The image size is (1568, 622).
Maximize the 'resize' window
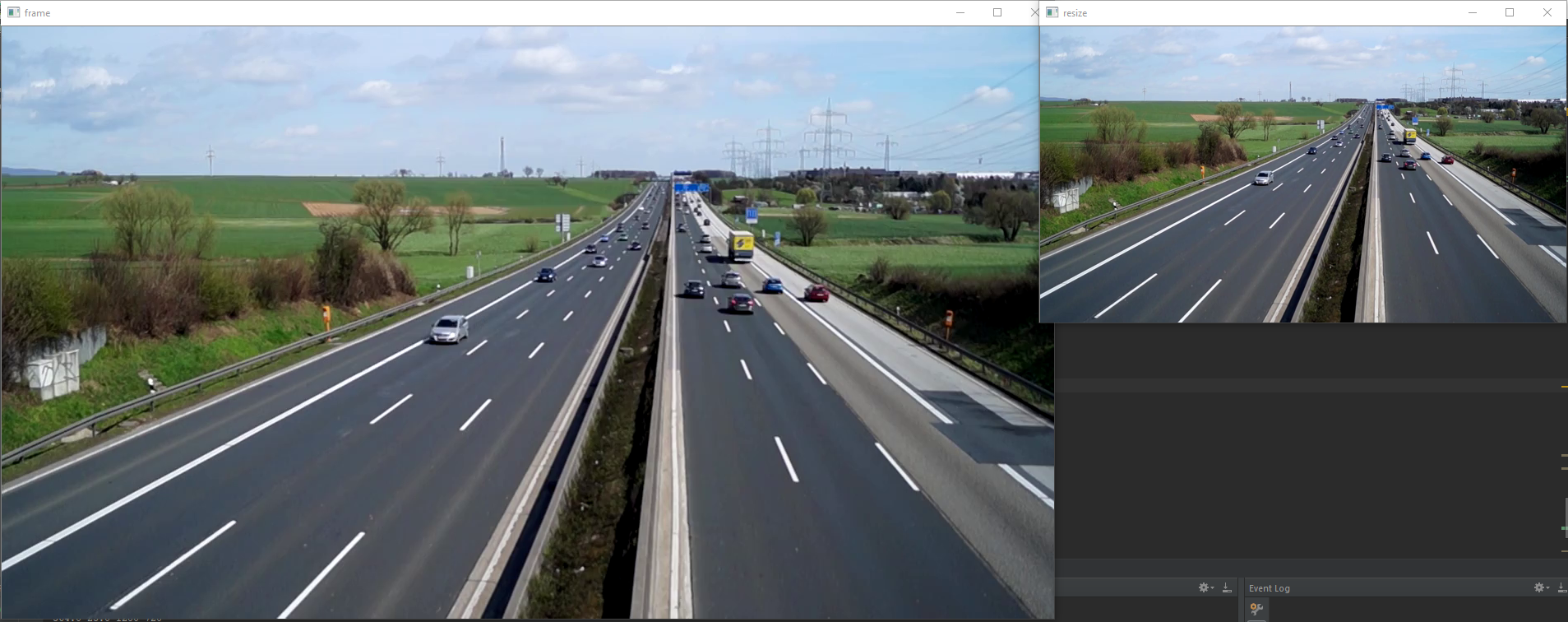(1510, 12)
